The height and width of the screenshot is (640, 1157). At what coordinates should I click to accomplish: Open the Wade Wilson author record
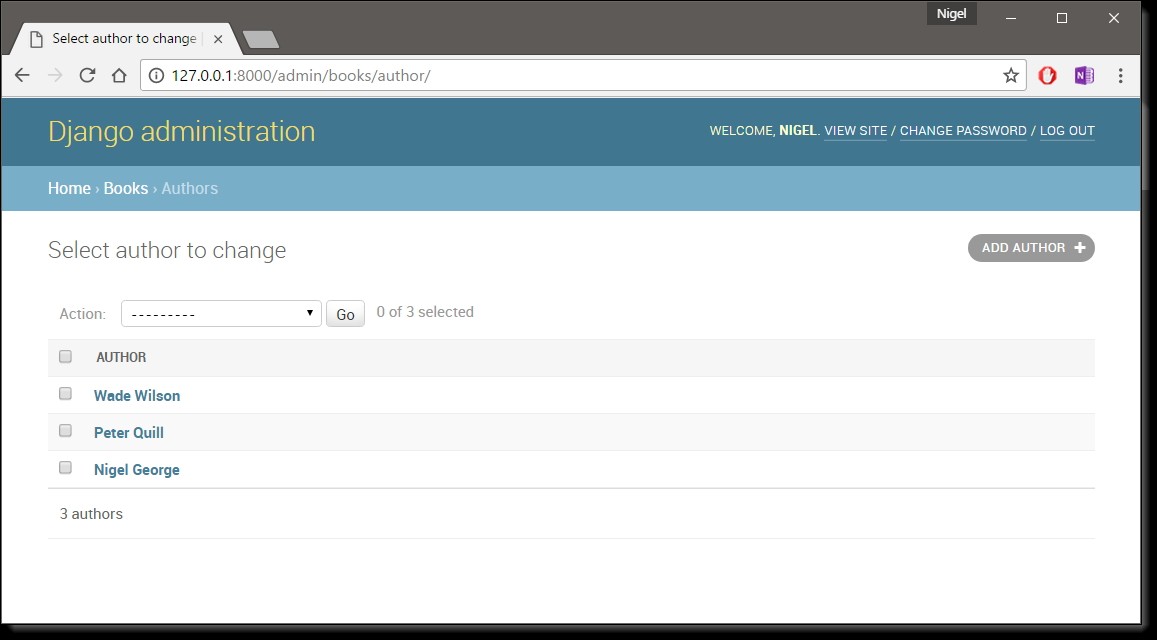coord(137,396)
